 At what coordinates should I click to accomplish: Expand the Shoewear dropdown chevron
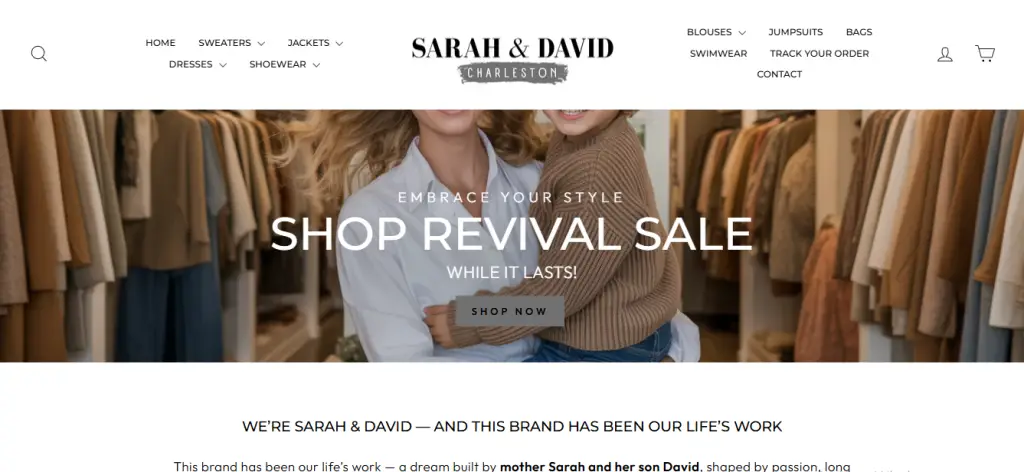point(316,65)
